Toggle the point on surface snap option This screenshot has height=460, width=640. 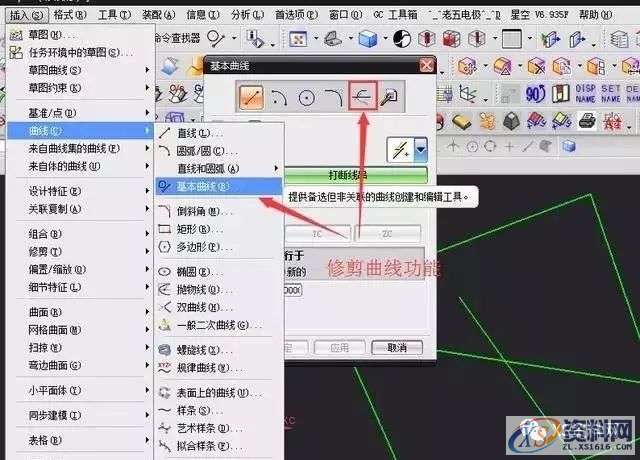pyautogui.click(x=546, y=146)
